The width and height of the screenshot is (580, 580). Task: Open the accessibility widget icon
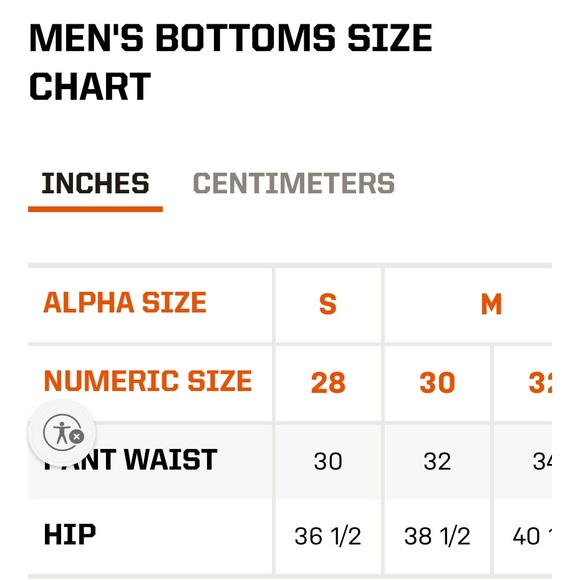(62, 432)
